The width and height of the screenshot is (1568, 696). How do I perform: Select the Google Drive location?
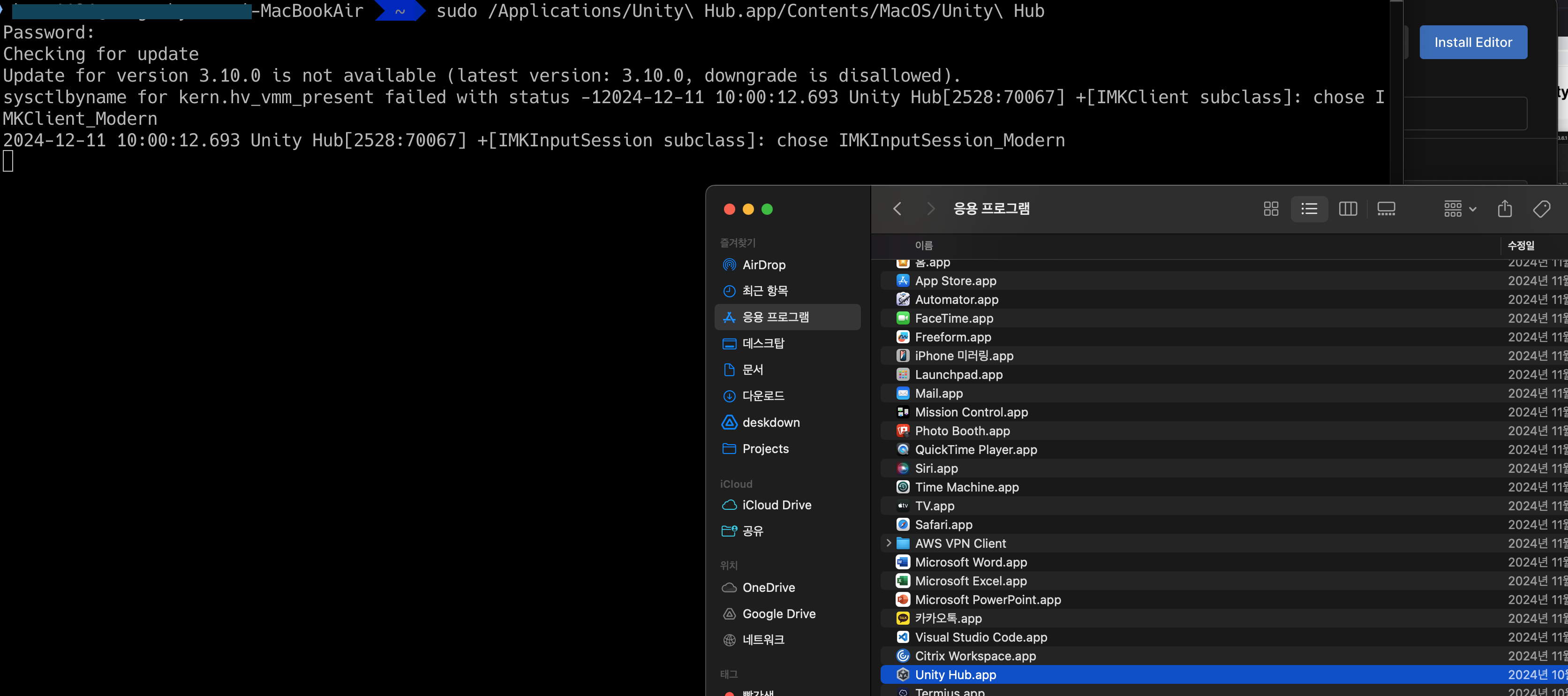(778, 614)
